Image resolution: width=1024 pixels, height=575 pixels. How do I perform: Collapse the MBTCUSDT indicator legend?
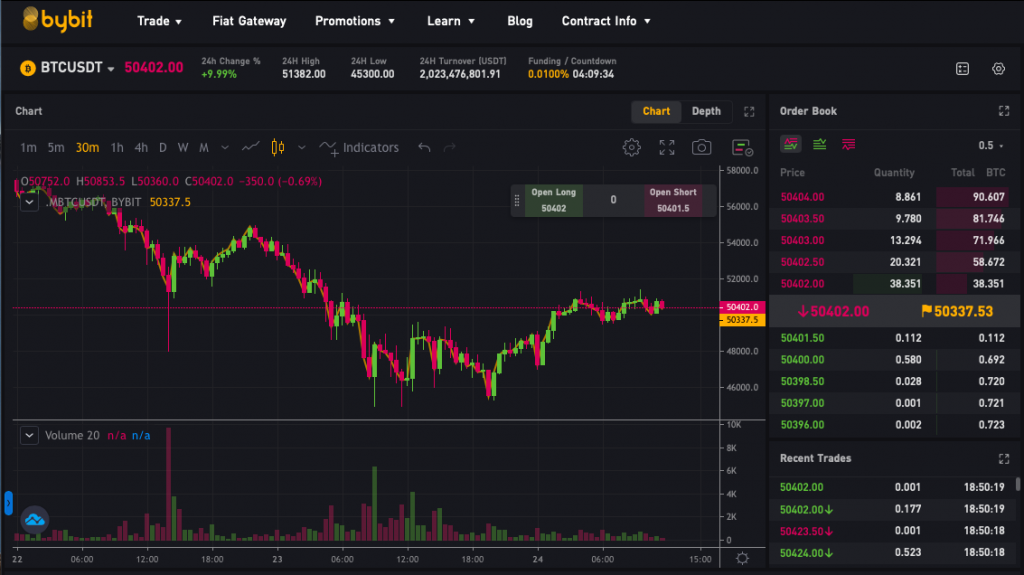29,202
